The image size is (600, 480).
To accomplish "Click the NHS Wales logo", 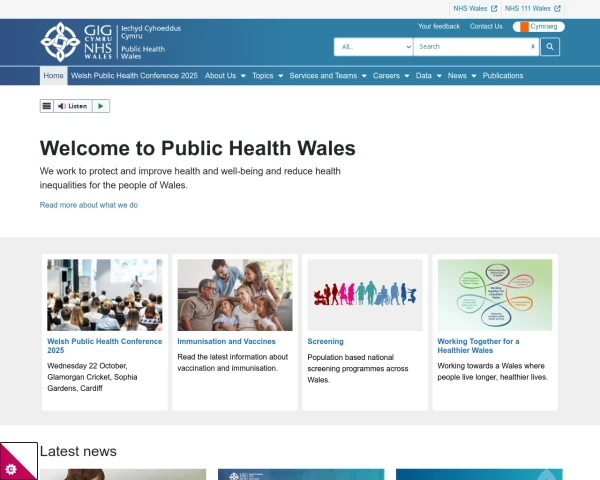I will coord(111,42).
